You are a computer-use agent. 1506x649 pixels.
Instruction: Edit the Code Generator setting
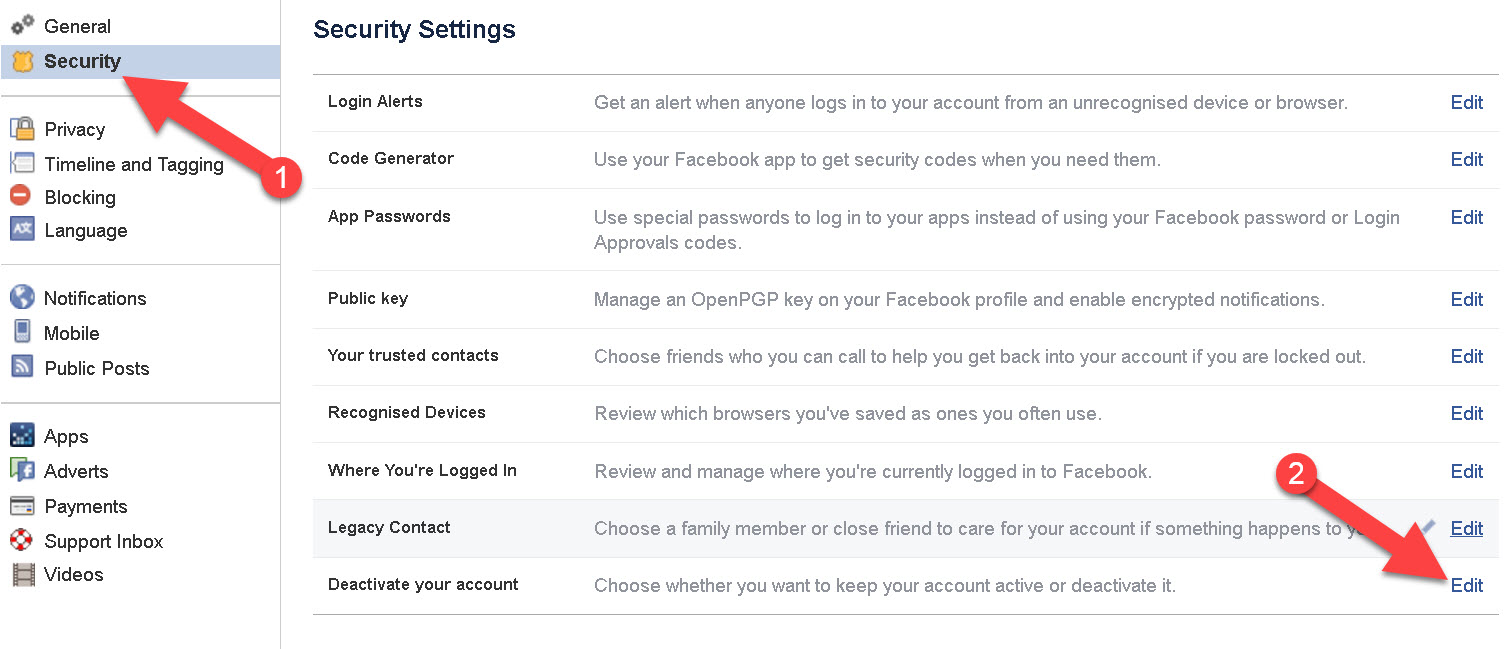(1466, 159)
